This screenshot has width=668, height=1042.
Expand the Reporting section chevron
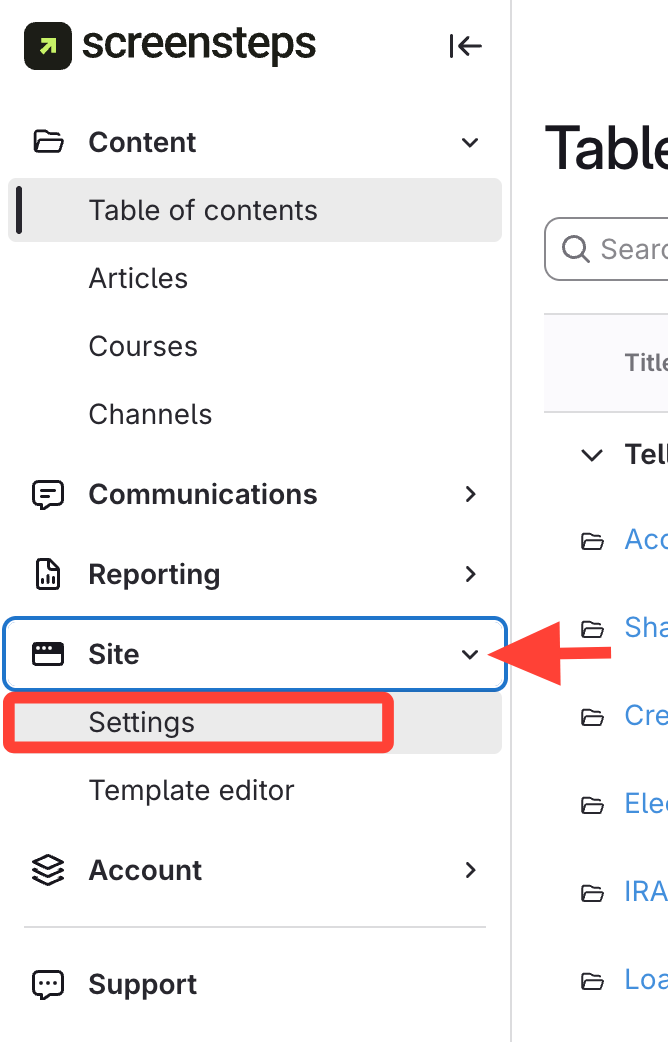coord(470,574)
